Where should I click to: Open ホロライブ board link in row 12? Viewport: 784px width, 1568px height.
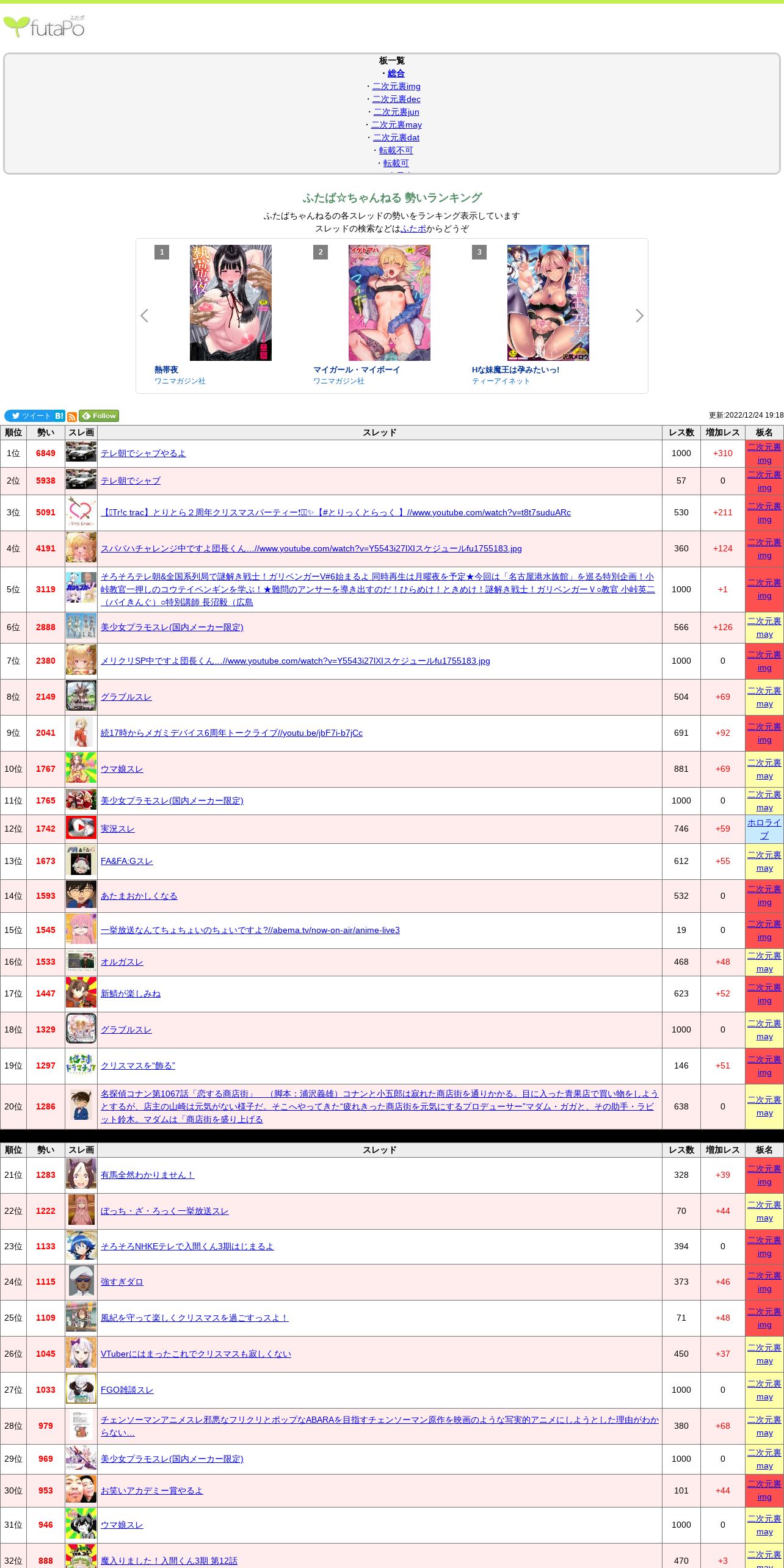pyautogui.click(x=764, y=829)
